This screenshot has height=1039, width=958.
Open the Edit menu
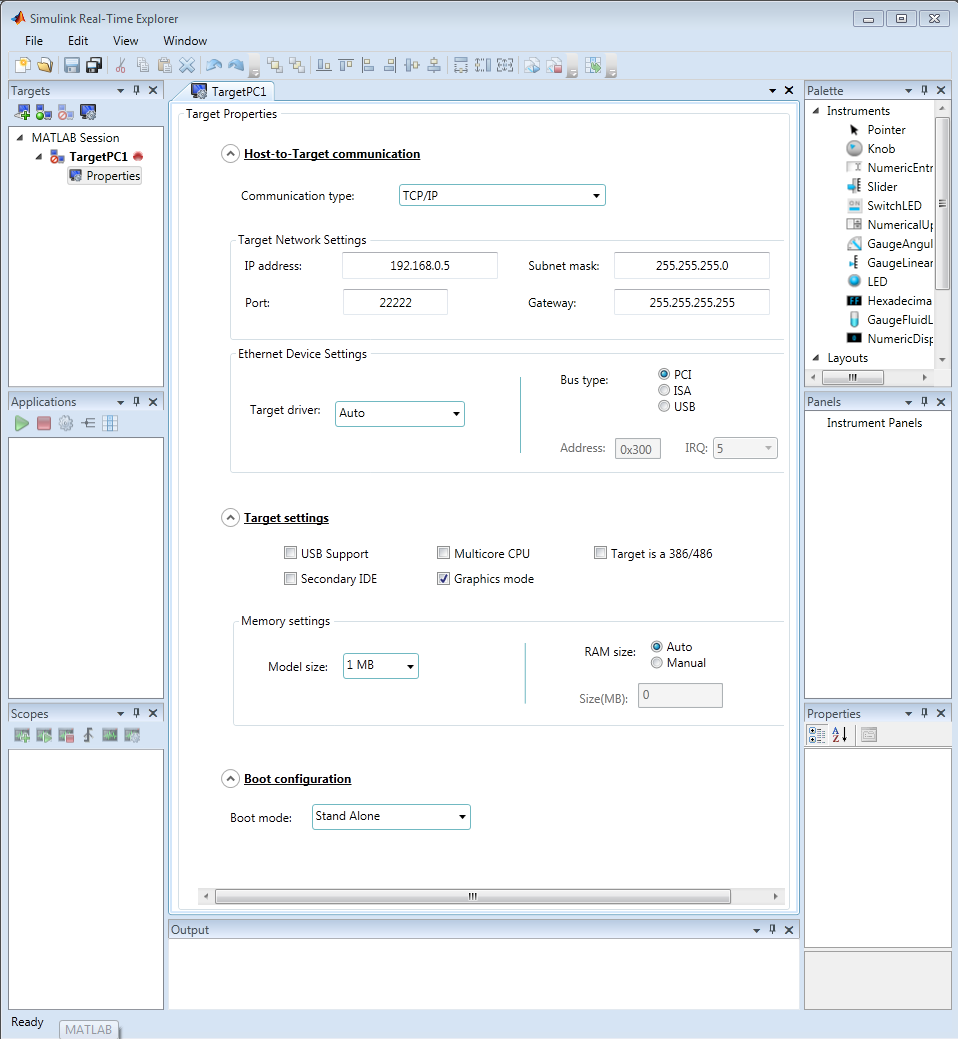[x=78, y=41]
